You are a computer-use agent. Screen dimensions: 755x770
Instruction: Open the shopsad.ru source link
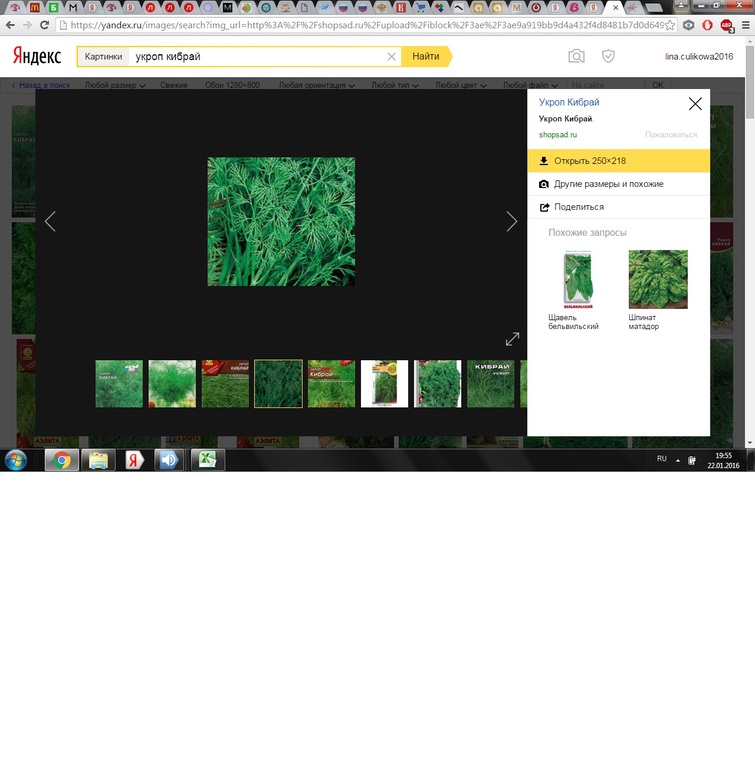pyautogui.click(x=558, y=134)
